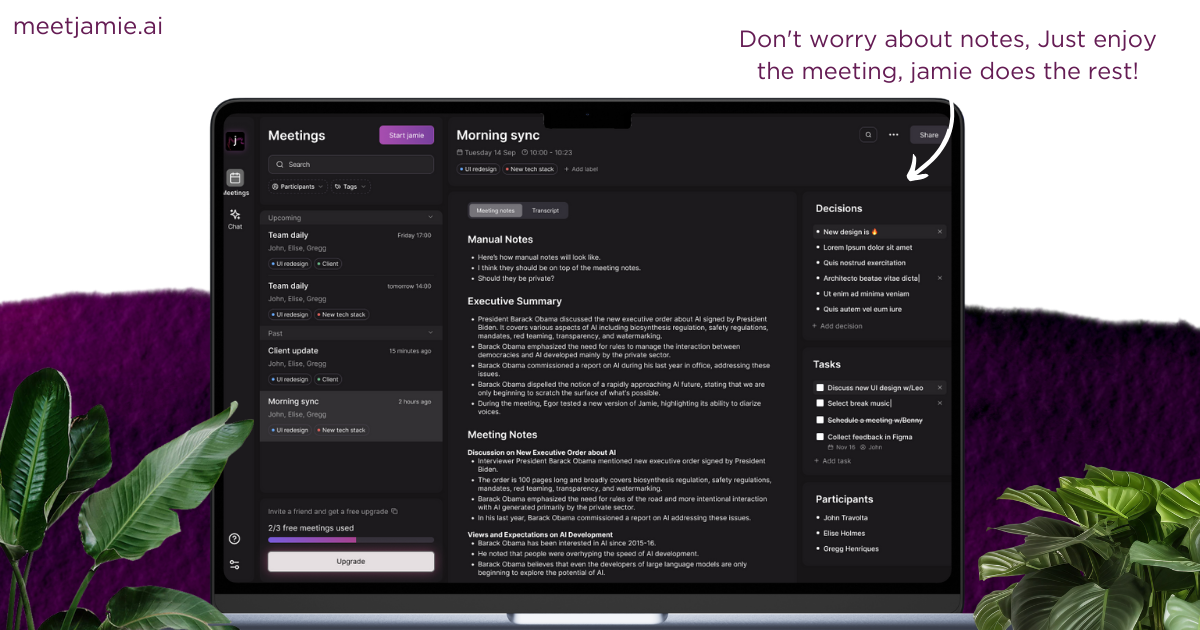The height and width of the screenshot is (630, 1200).
Task: Remove the 'Architecto beatae vitae dicta' decision
Action: [940, 278]
